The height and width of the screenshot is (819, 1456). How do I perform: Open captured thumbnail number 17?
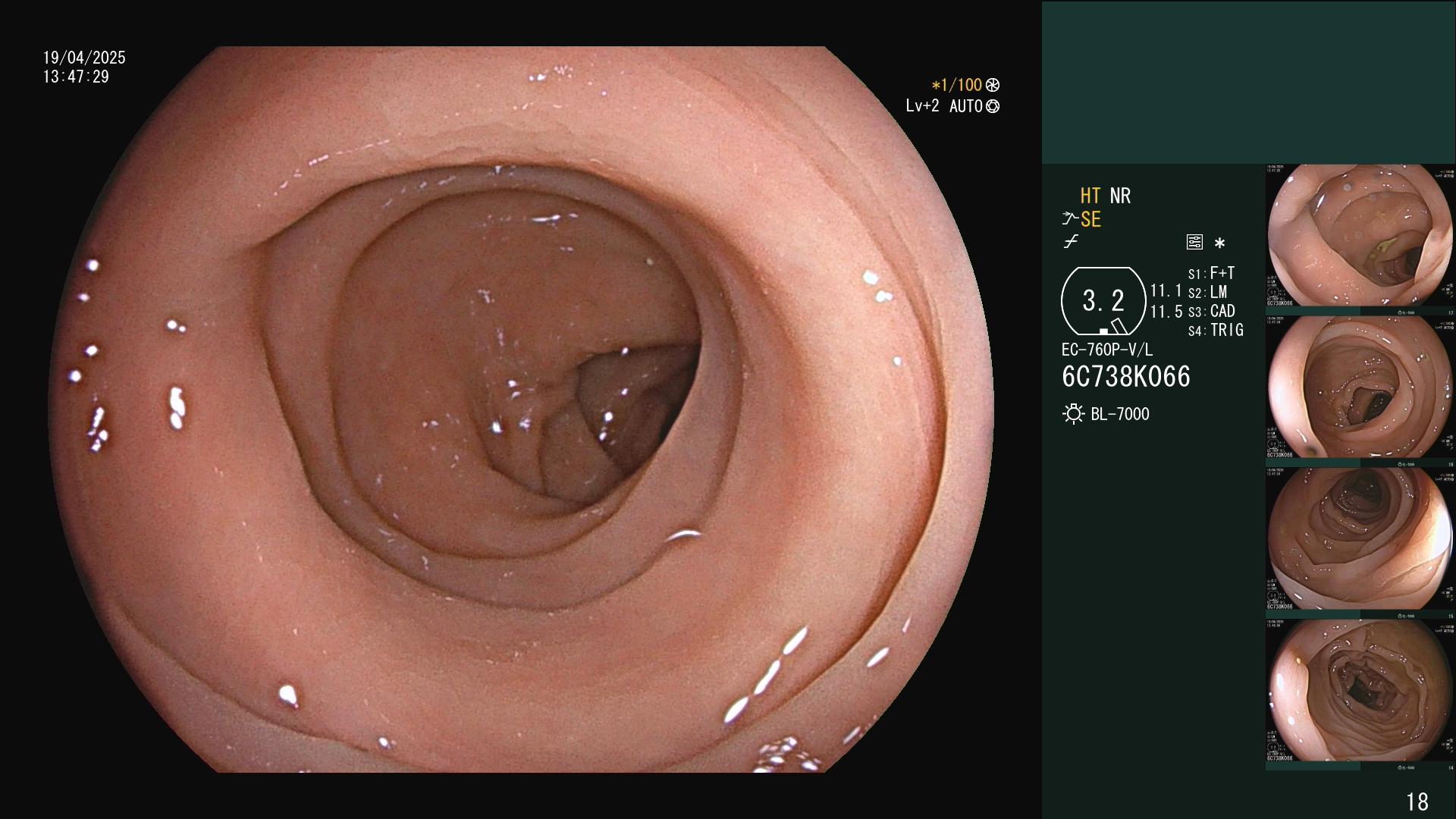tap(1360, 236)
